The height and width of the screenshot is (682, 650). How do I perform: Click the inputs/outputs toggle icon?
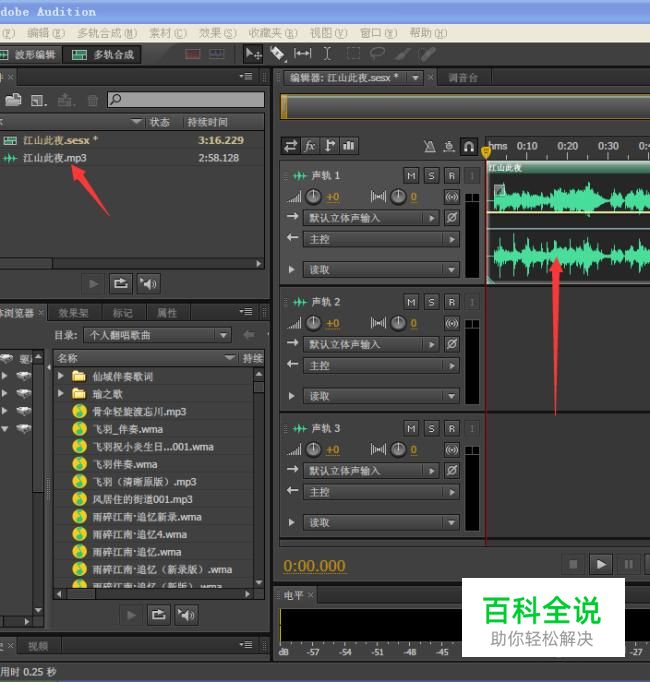coord(291,146)
